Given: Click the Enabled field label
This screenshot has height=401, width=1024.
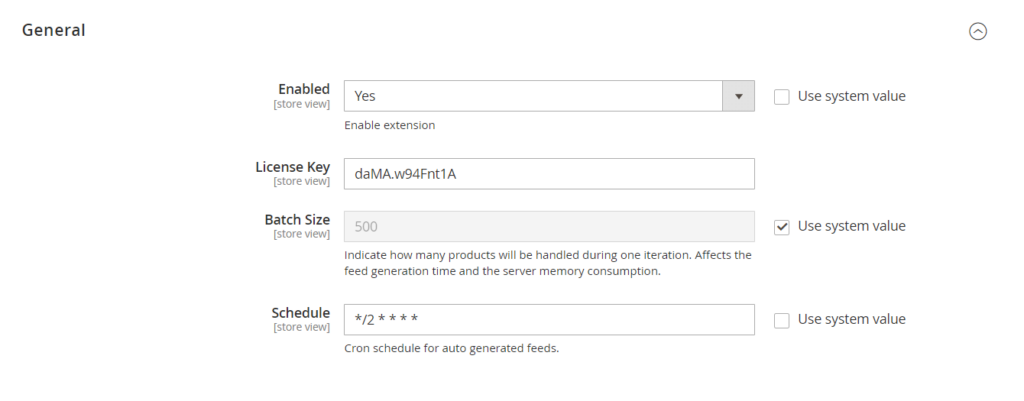Looking at the screenshot, I should [303, 89].
